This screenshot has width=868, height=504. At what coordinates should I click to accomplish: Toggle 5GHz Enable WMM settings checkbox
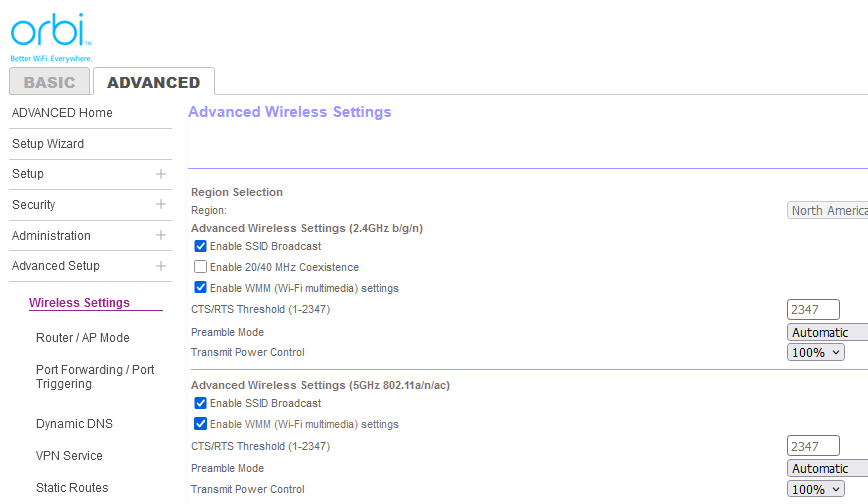(201, 424)
